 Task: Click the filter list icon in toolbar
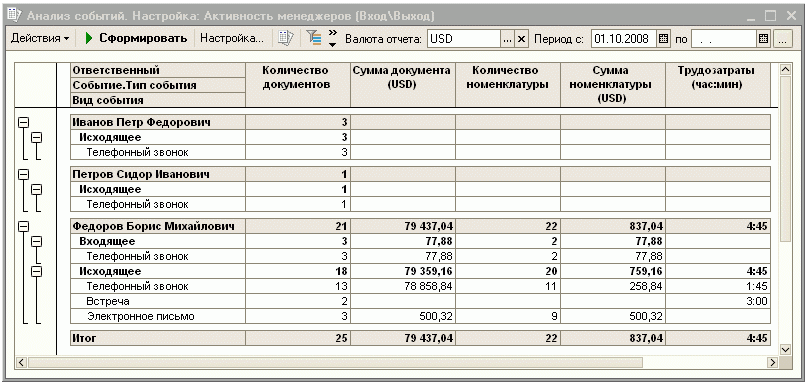pyautogui.click(x=313, y=38)
